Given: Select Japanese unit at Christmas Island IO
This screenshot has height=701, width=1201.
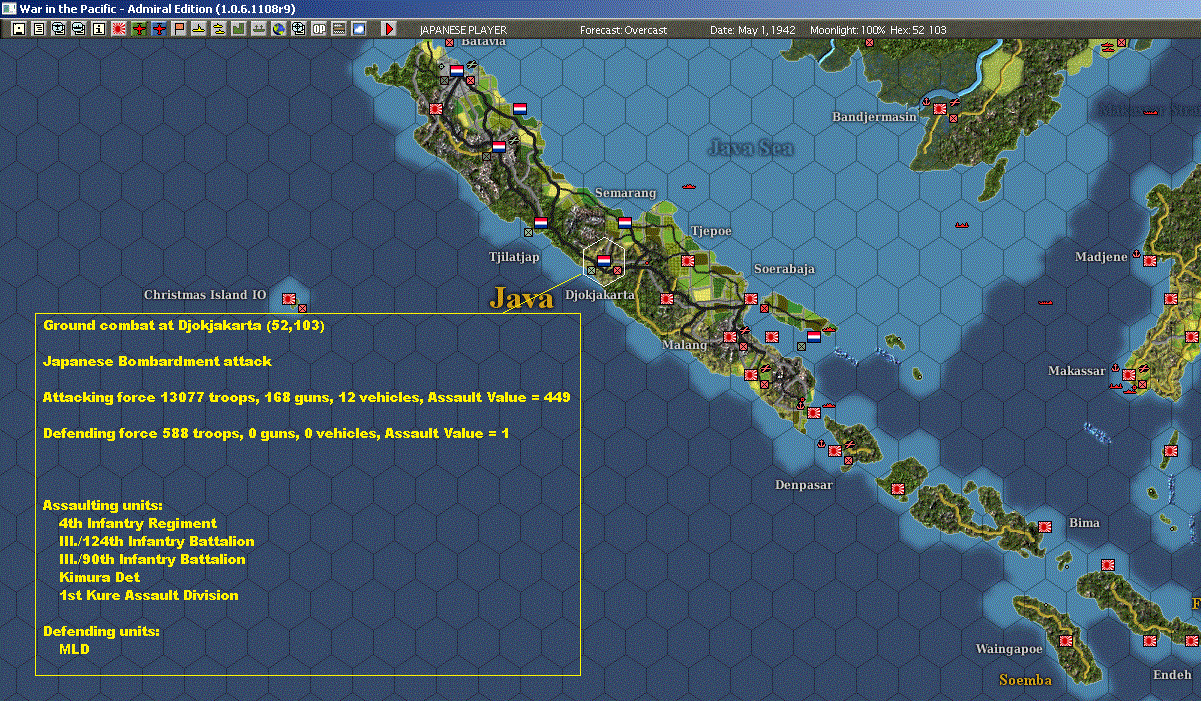Looking at the screenshot, I should (x=289, y=298).
